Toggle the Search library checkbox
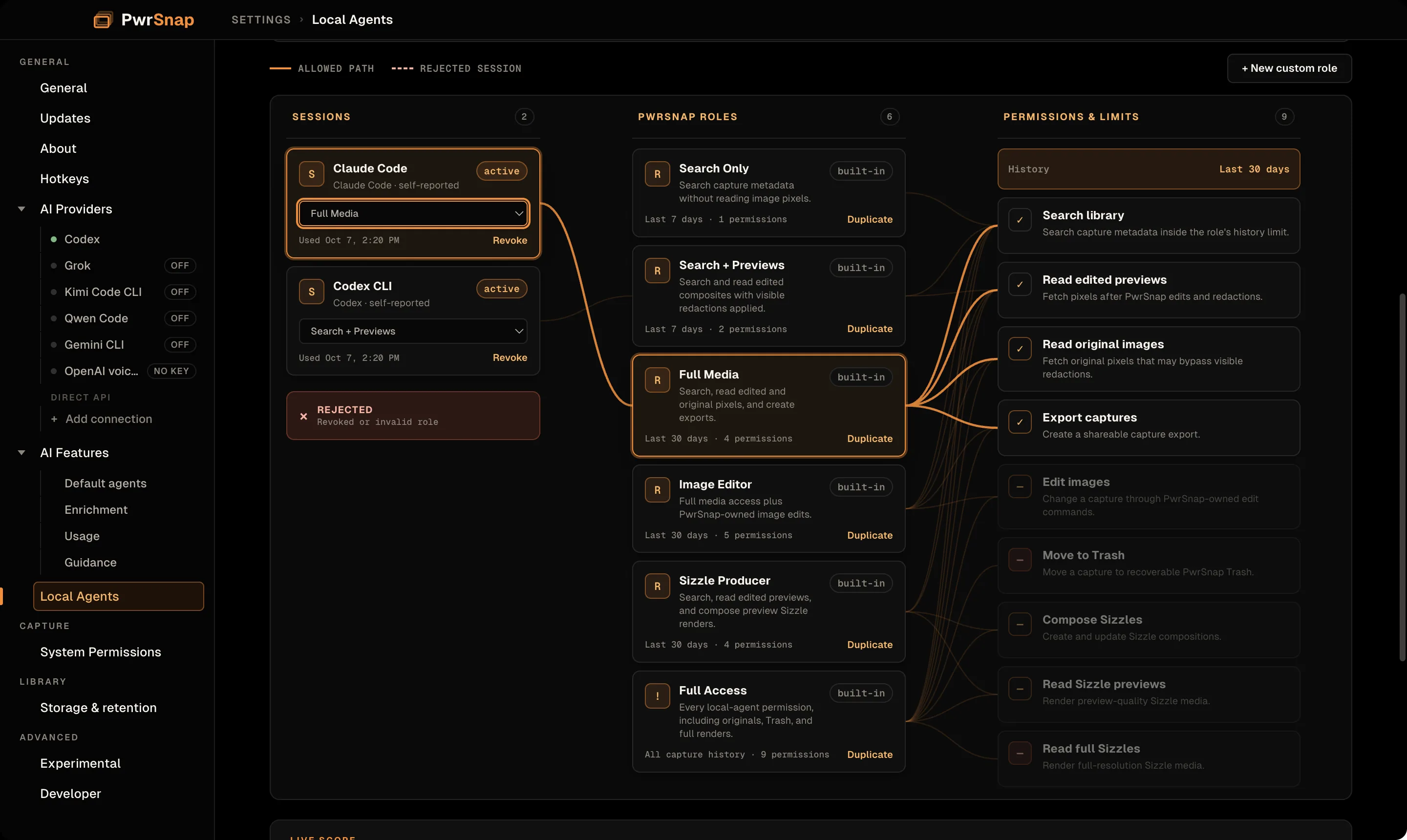This screenshot has height=840, width=1407. point(1020,220)
